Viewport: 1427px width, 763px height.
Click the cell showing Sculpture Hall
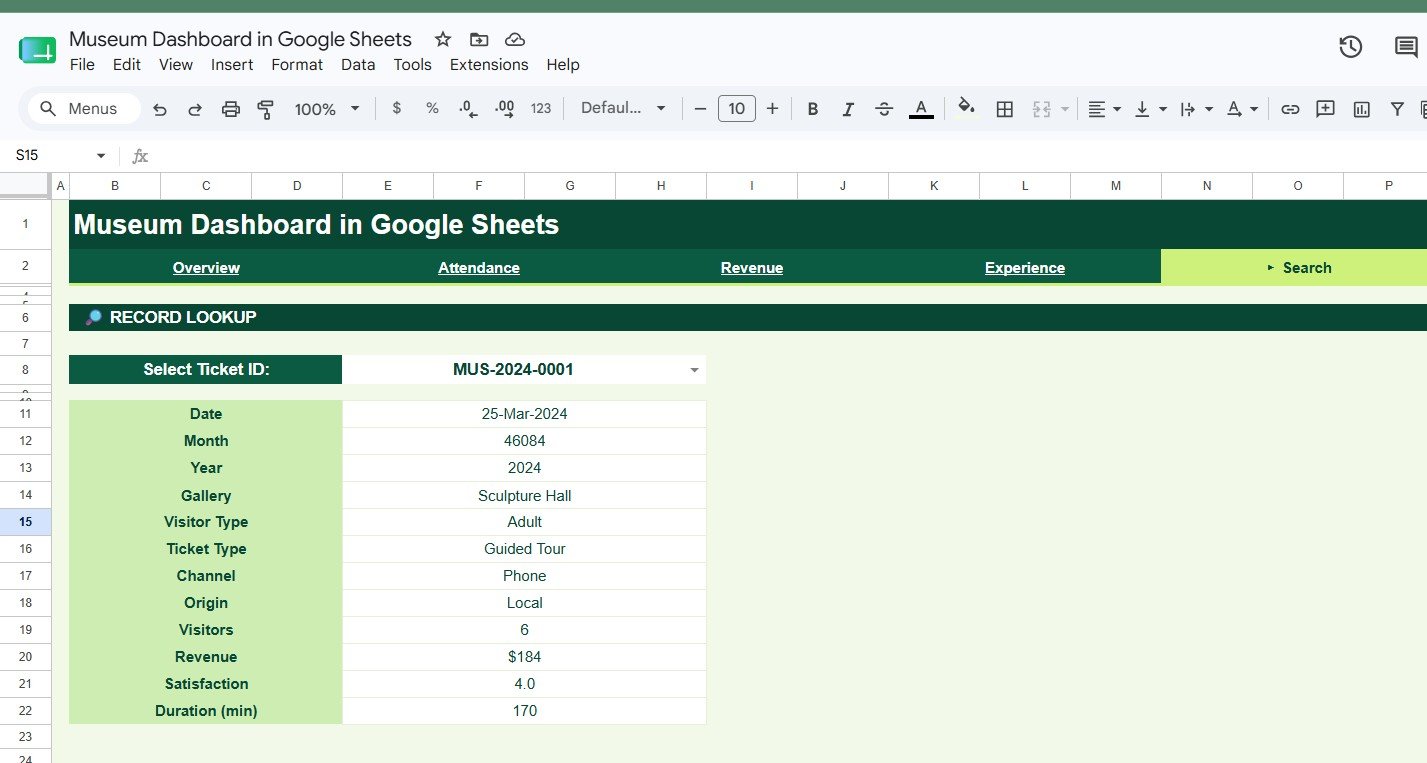pos(524,495)
